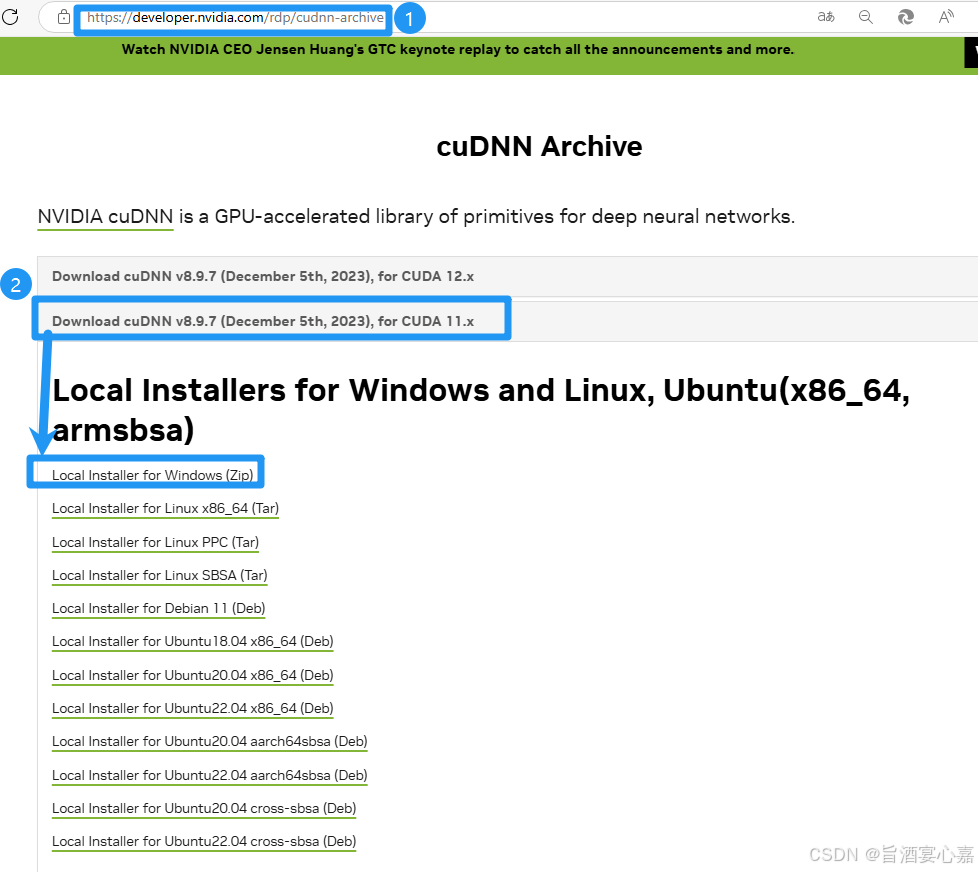Download Installer for Ubuntu20.04 x86_64 (Deb)

pos(193,675)
